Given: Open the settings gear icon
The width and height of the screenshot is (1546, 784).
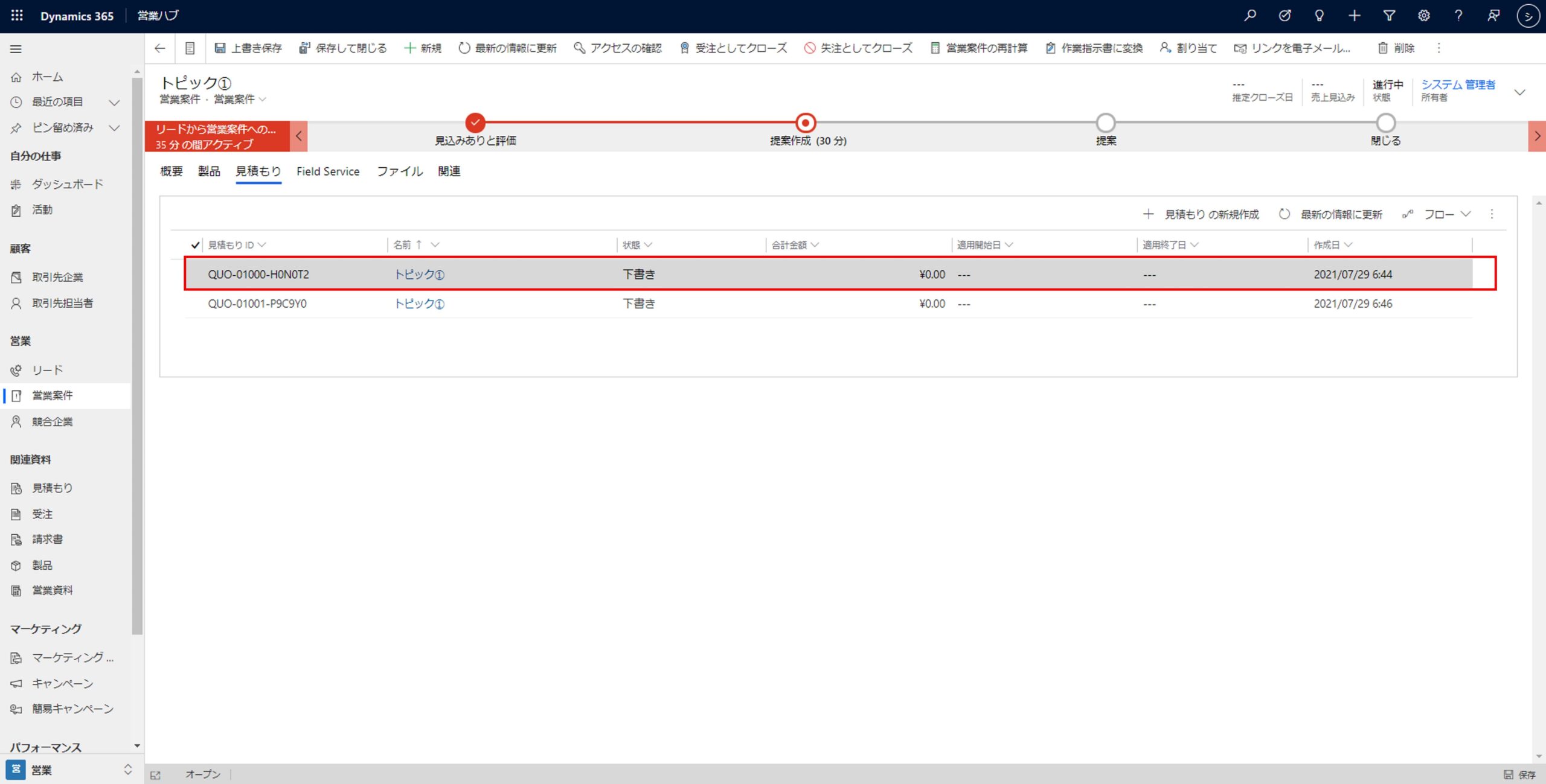Looking at the screenshot, I should [x=1423, y=16].
